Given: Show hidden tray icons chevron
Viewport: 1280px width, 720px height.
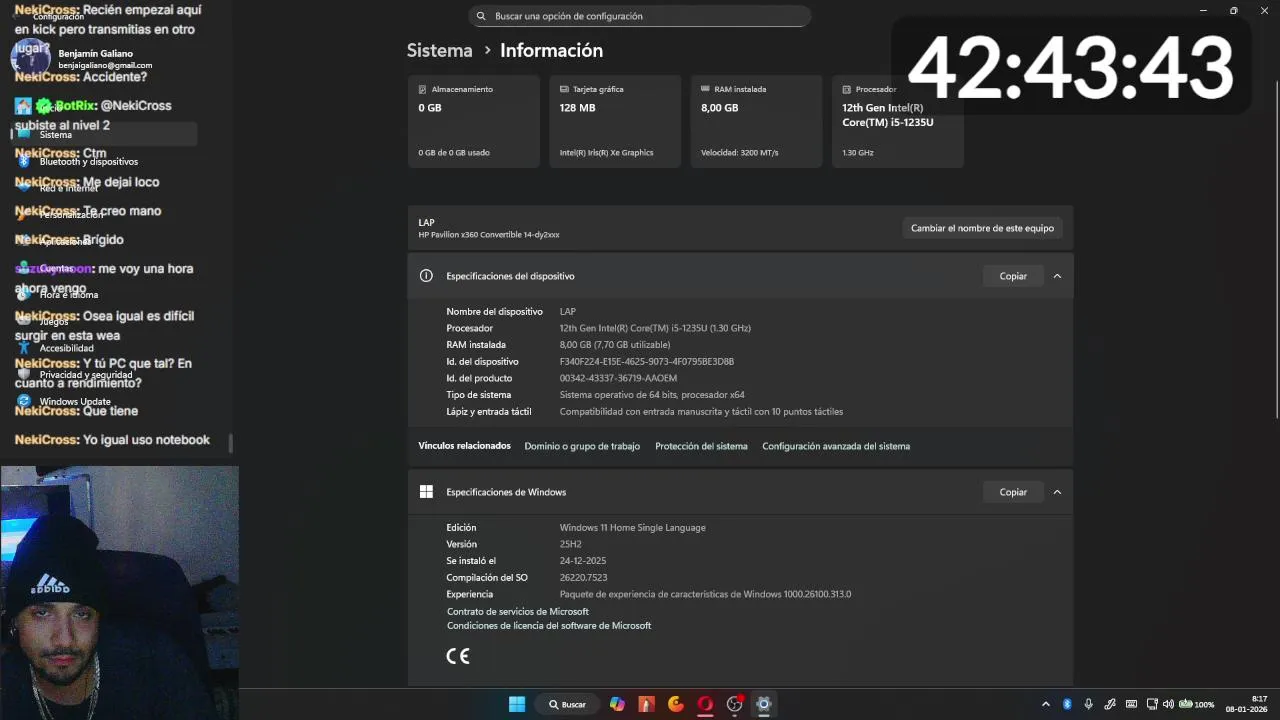Looking at the screenshot, I should (x=1046, y=704).
